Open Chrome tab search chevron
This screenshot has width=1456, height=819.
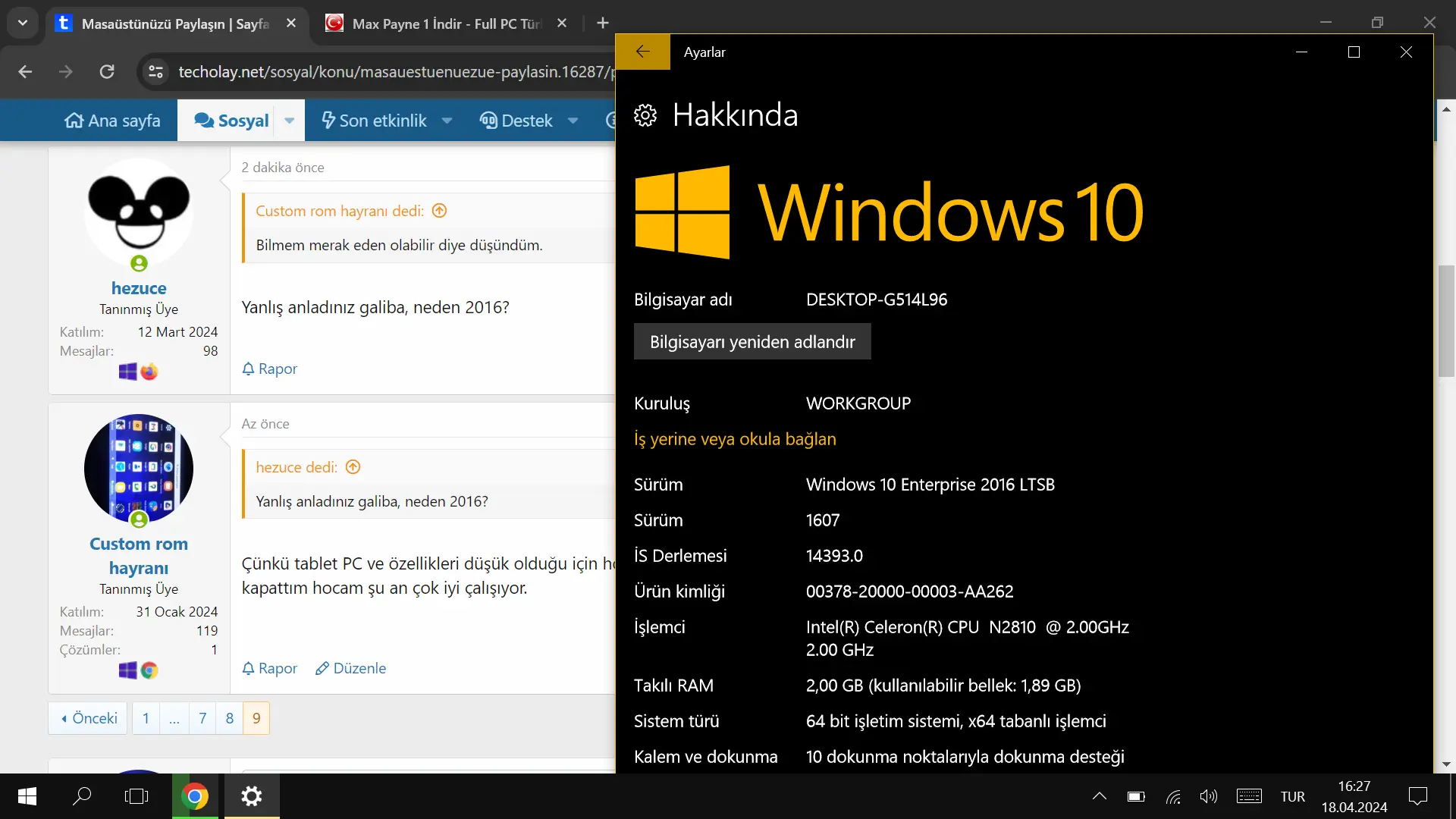click(23, 23)
